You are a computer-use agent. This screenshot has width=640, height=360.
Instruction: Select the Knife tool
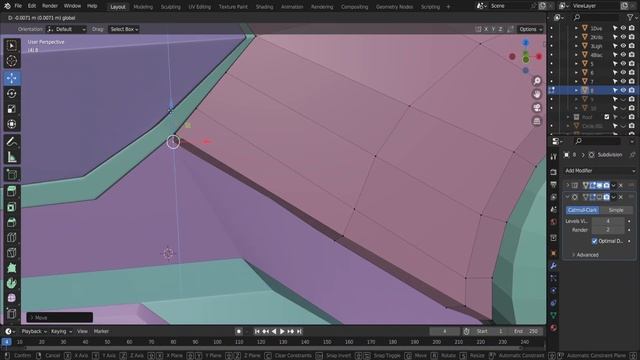click(x=11, y=253)
